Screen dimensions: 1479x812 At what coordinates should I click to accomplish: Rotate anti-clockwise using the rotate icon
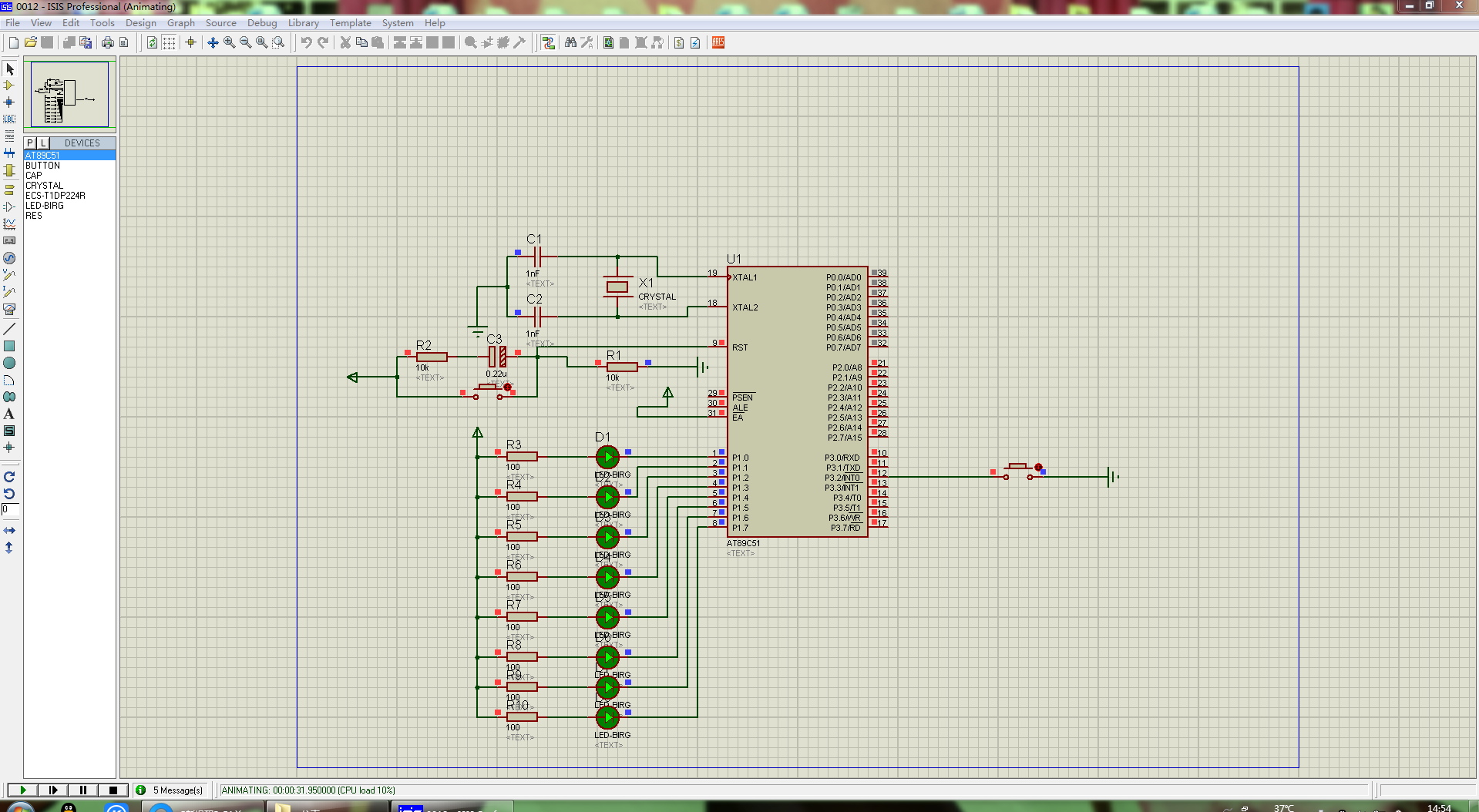pos(9,494)
